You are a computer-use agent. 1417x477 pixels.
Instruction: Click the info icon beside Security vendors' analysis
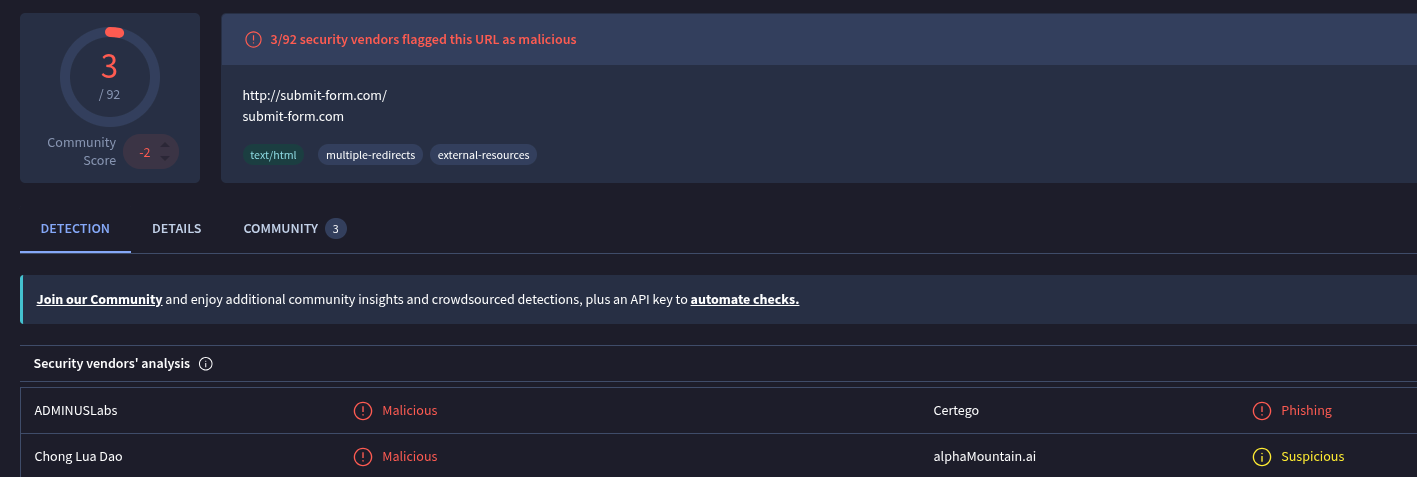tap(206, 364)
